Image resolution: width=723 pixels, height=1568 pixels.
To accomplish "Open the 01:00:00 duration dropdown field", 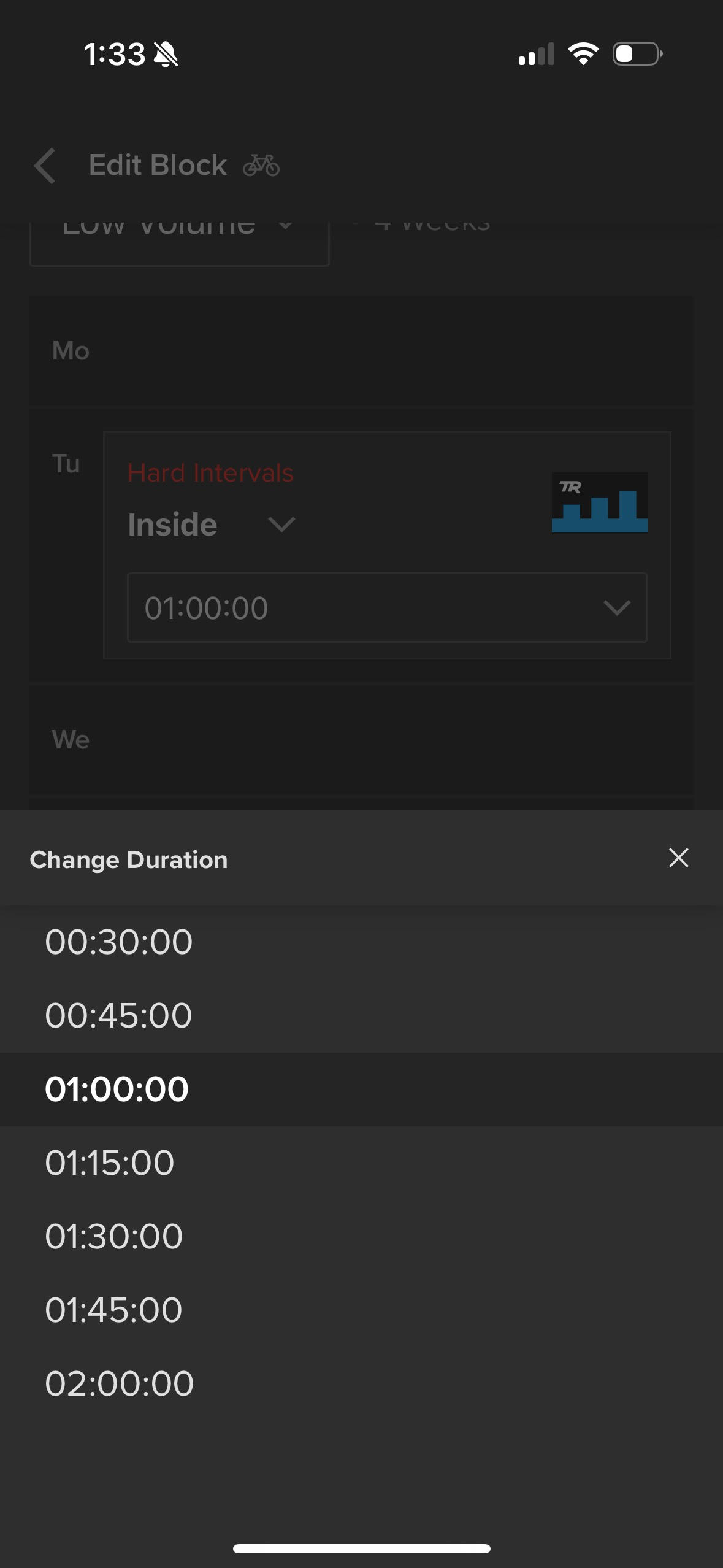I will (x=387, y=607).
